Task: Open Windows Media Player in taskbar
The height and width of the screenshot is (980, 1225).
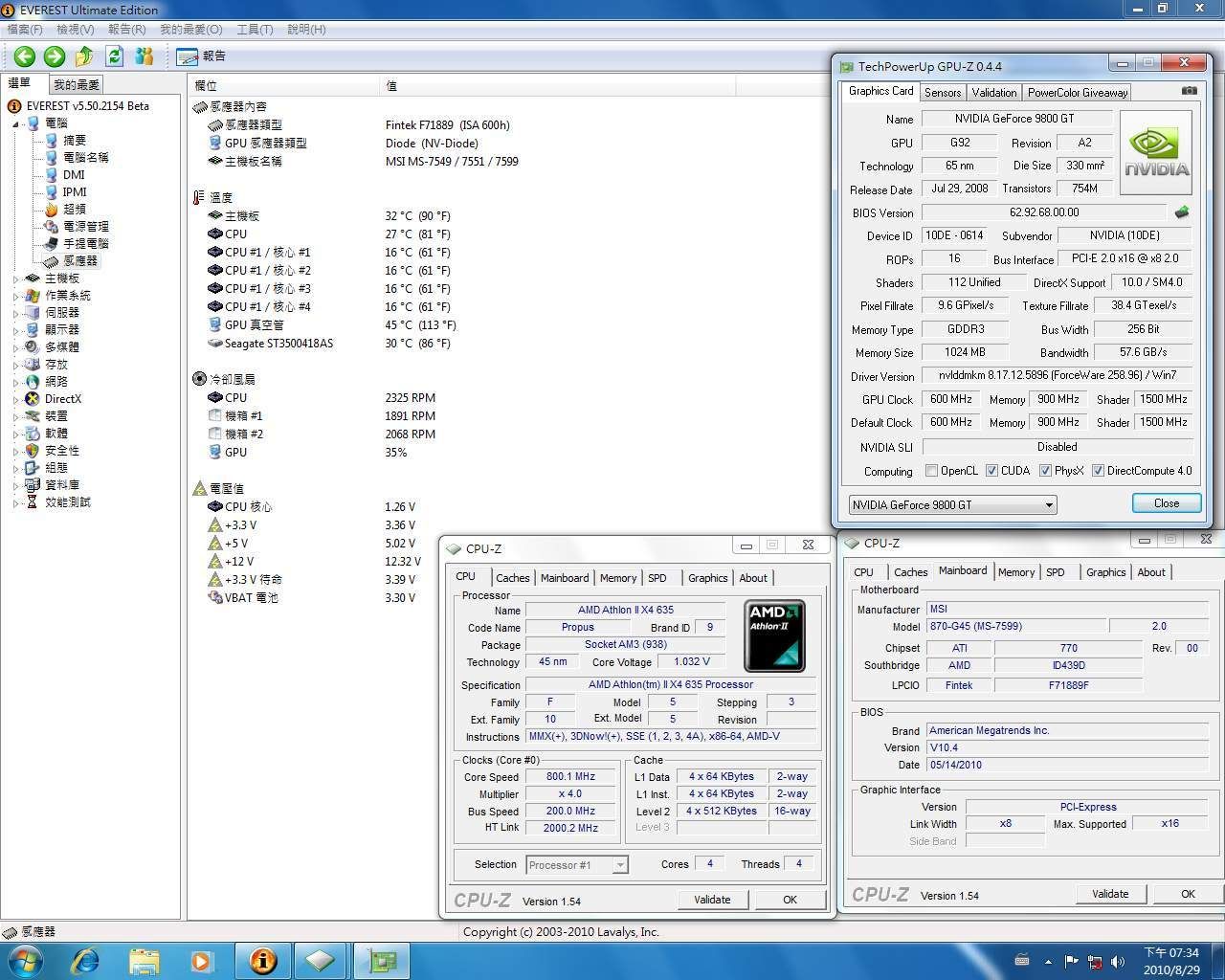Action: point(202,960)
